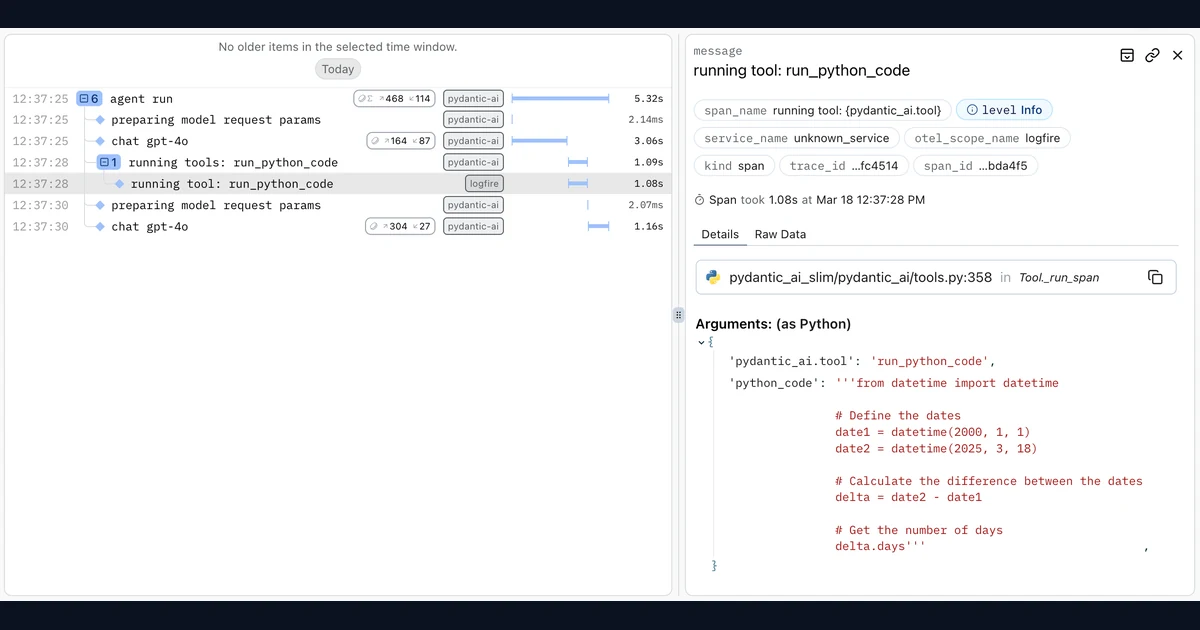
Task: Click the agent run timeline duration bar
Action: point(560,98)
